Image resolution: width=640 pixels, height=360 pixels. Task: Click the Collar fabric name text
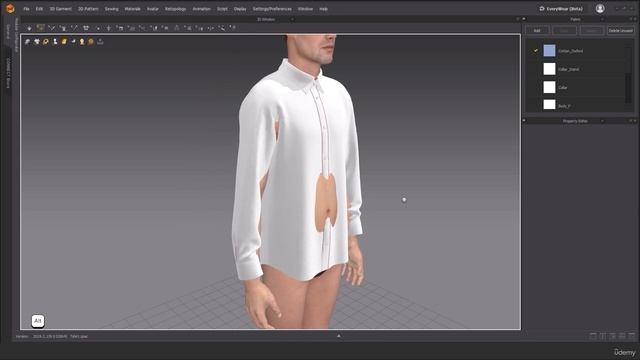[x=563, y=87]
